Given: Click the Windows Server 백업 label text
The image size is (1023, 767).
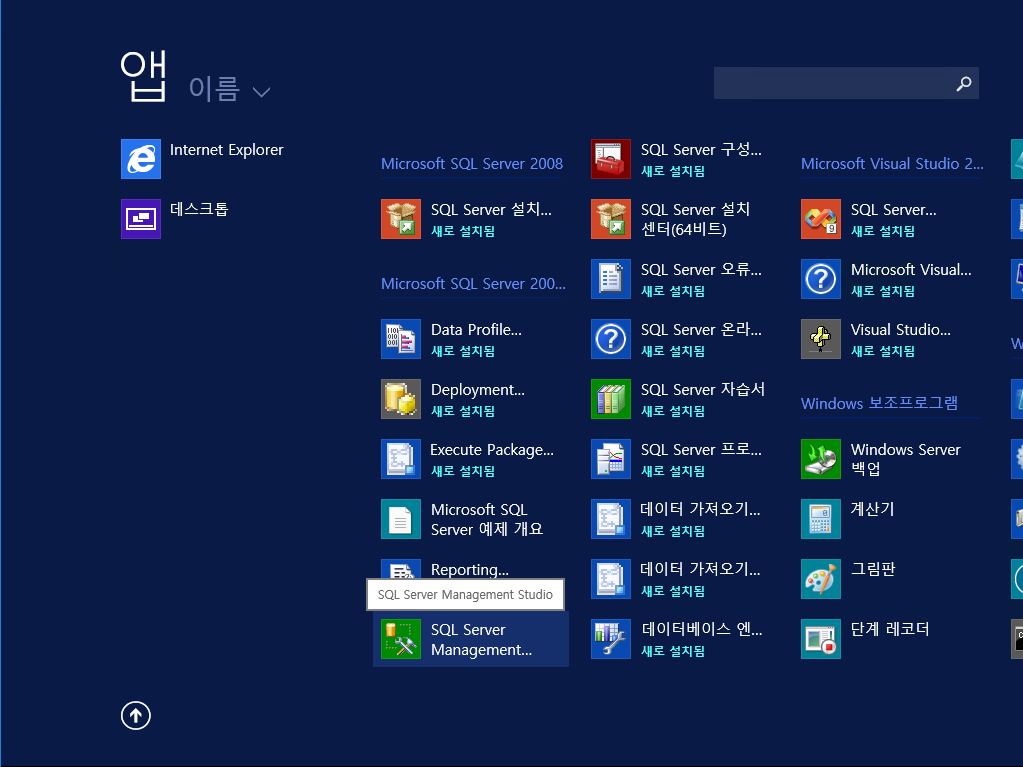Looking at the screenshot, I should (906, 459).
